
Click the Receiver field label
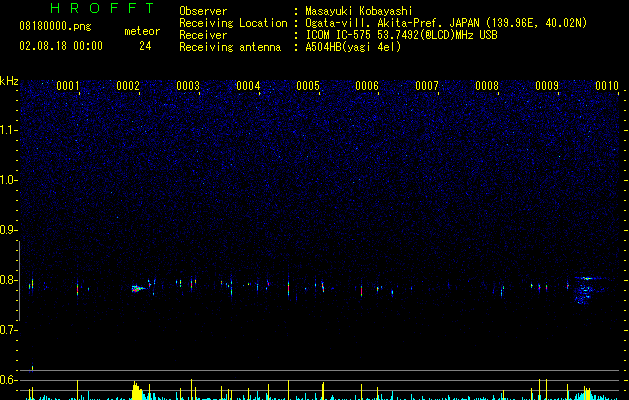[203, 35]
